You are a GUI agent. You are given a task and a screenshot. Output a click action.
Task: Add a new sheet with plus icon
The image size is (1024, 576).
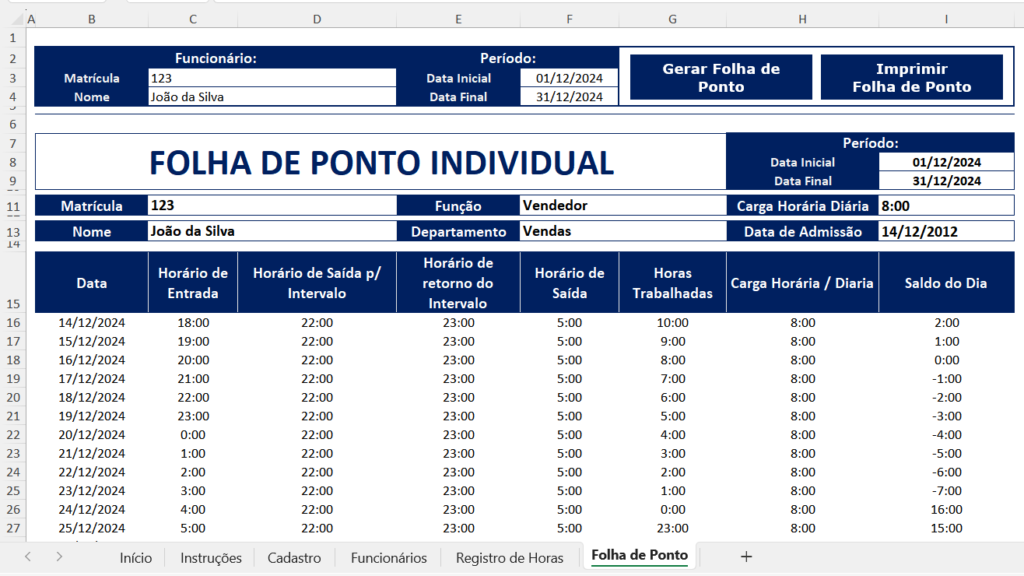coord(746,556)
